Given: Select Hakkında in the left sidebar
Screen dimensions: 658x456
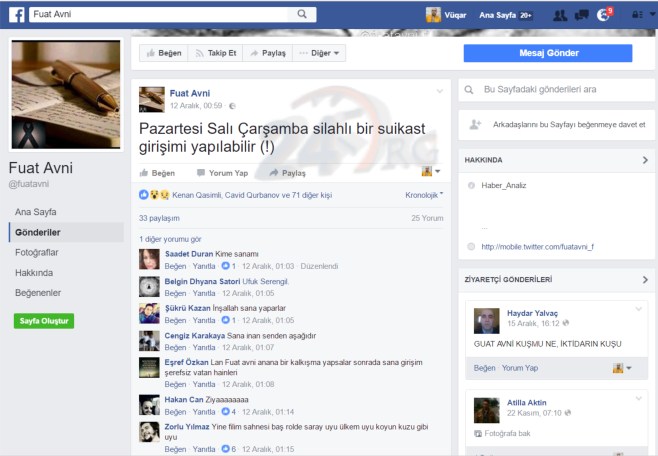Looking at the screenshot, I should pyautogui.click(x=34, y=272).
